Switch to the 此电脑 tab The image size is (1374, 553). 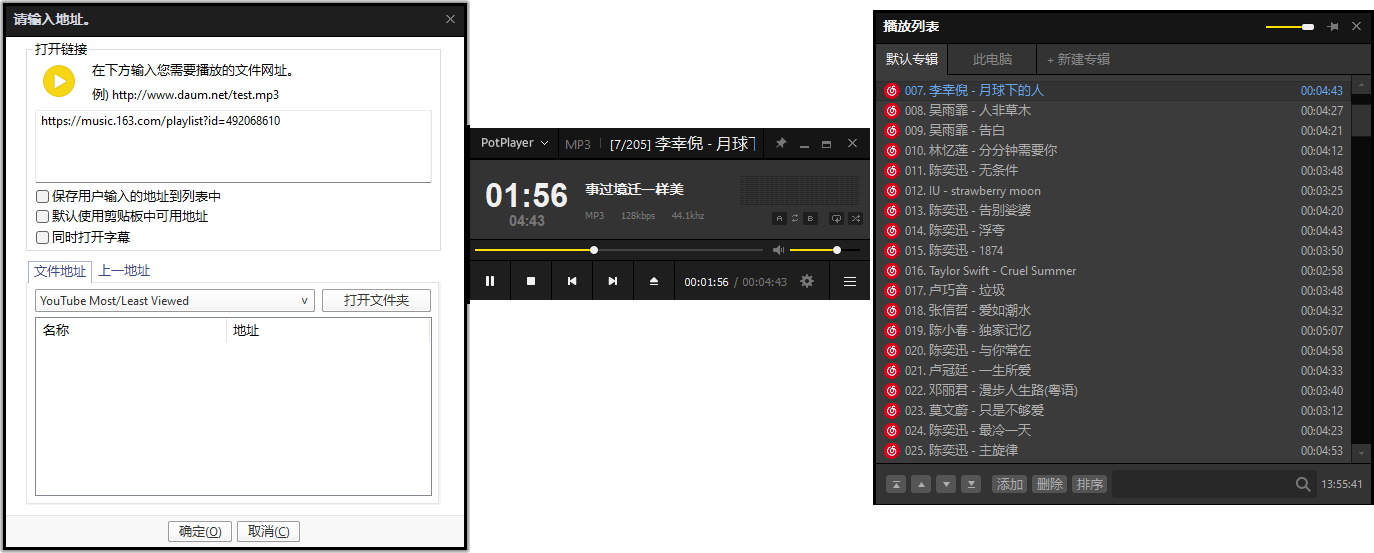[x=992, y=59]
